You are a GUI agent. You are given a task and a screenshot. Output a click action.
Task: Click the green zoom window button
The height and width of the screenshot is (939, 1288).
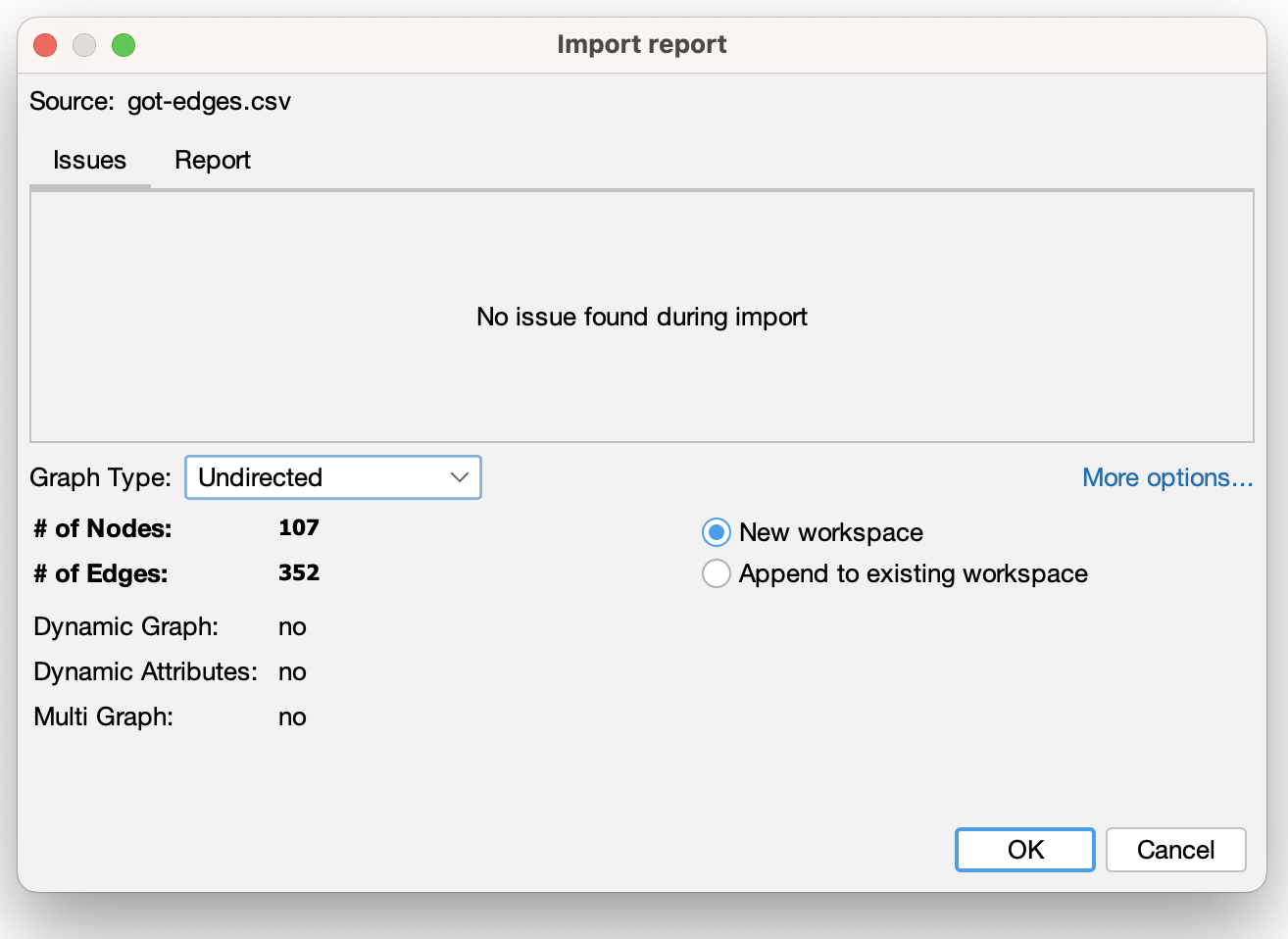click(x=124, y=45)
